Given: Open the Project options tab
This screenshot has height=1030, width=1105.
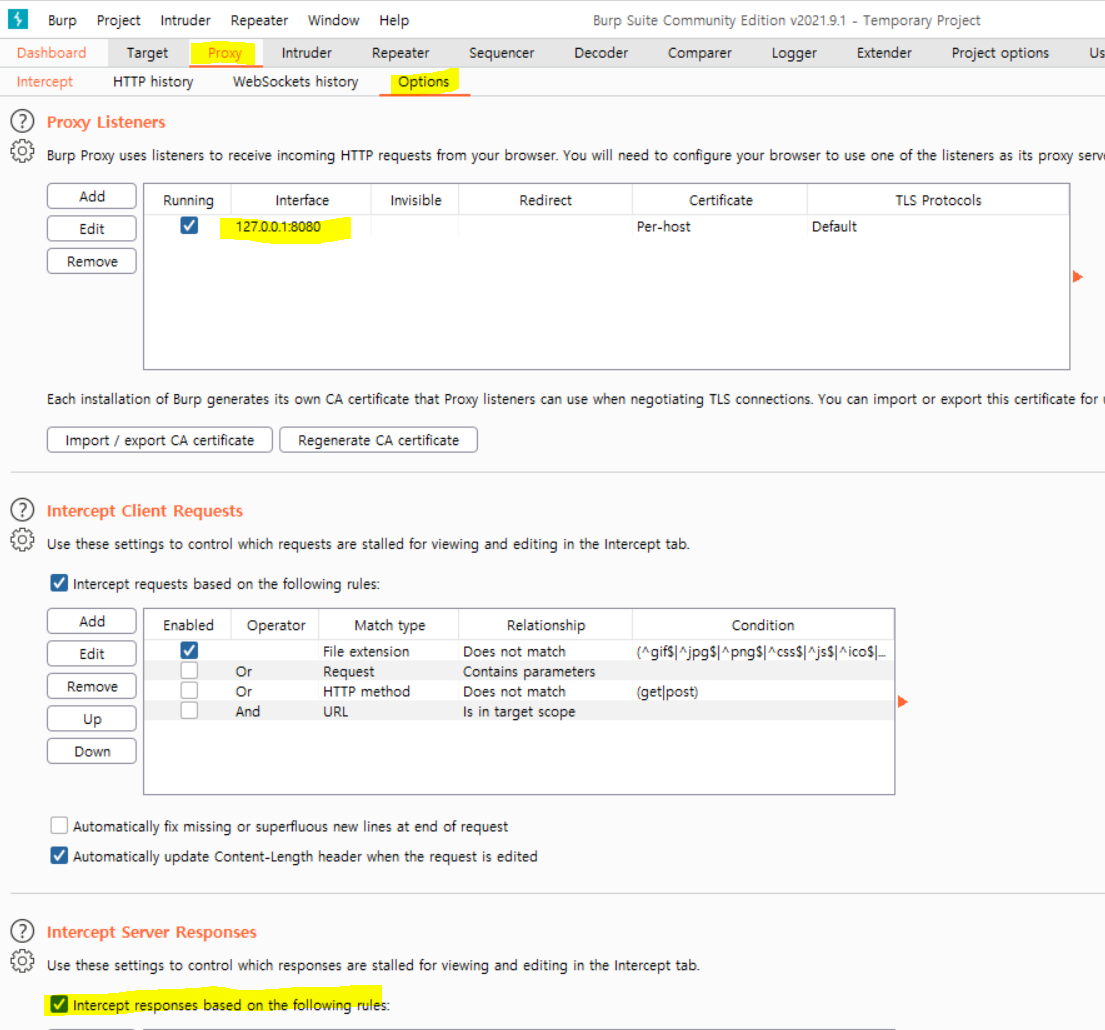Looking at the screenshot, I should (1000, 53).
